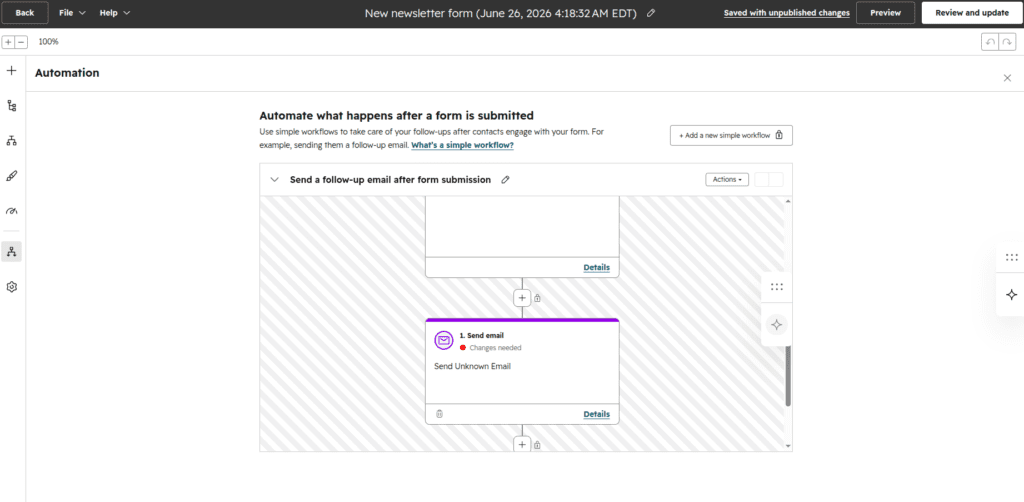This screenshot has width=1024, height=502.
Task: Click the undo arrow
Action: [x=990, y=42]
